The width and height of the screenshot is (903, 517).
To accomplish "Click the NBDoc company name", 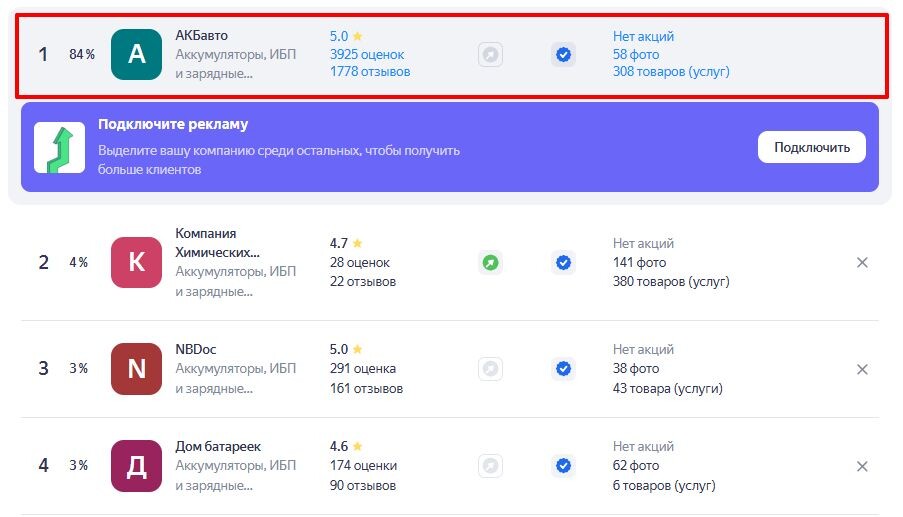I will tap(196, 349).
